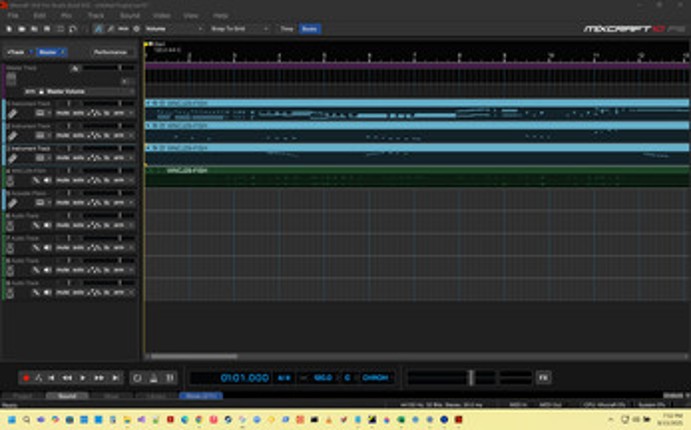Screen dimensions: 691x430
Task: Open the Track menu
Action: tap(96, 15)
